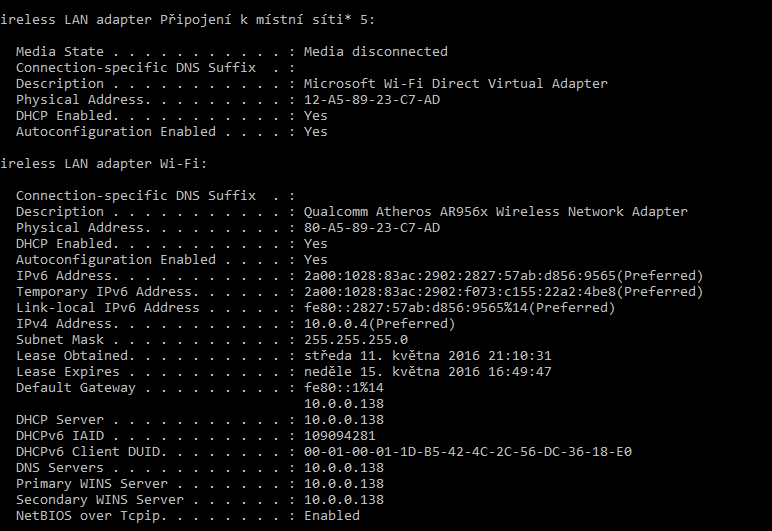Click the Qualcomm Atheros AR956x adapter description
Viewport: 772px width, 531px height.
pos(495,212)
